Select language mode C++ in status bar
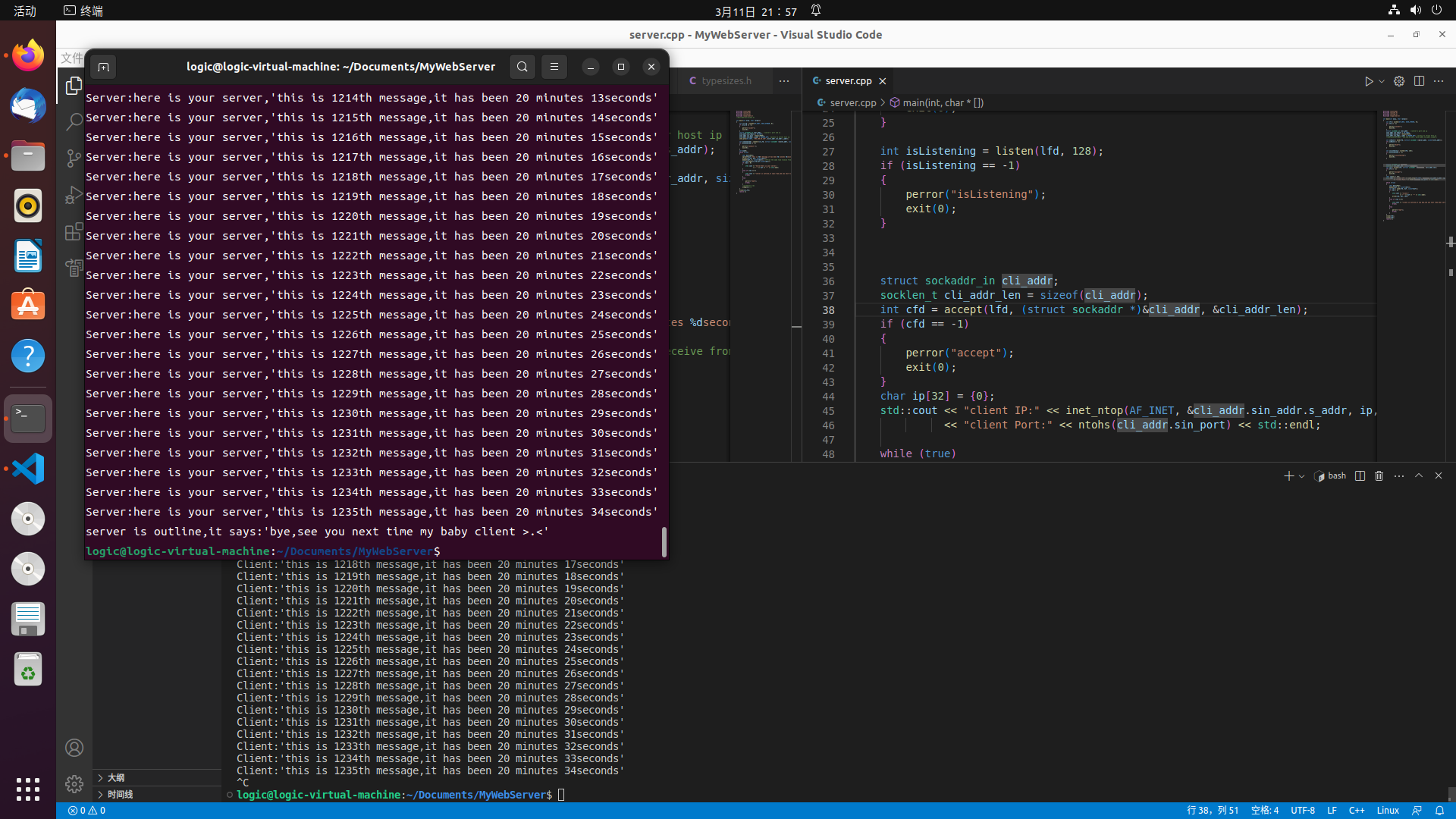The image size is (1456, 819). point(1357,811)
